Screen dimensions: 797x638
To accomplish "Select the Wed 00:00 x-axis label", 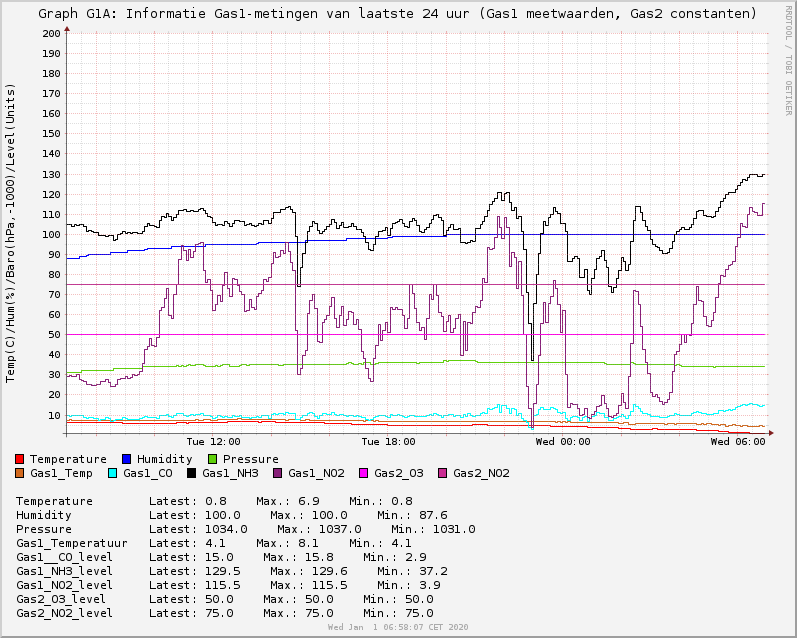I will click(x=563, y=441).
